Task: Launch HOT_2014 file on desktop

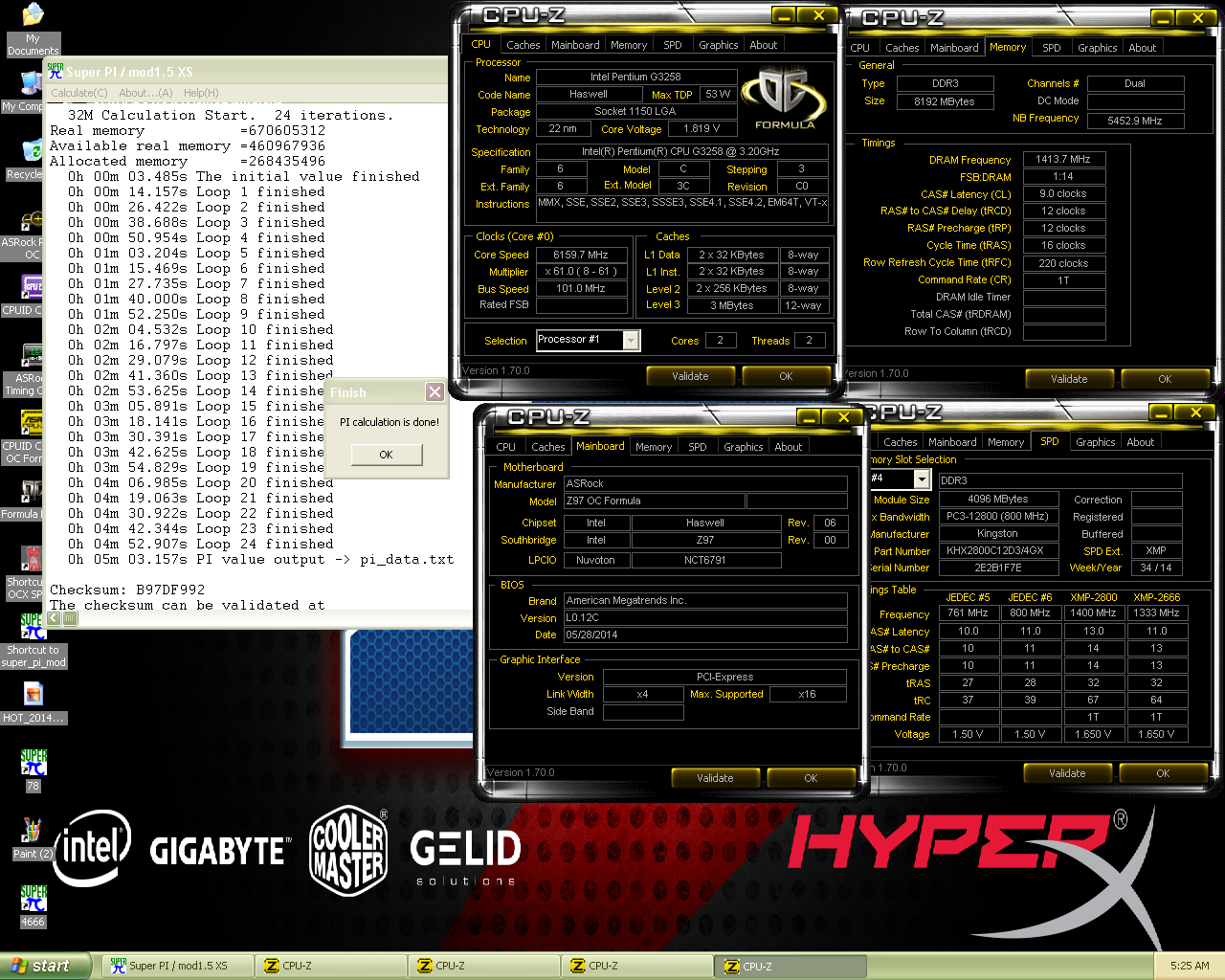Action: click(33, 702)
